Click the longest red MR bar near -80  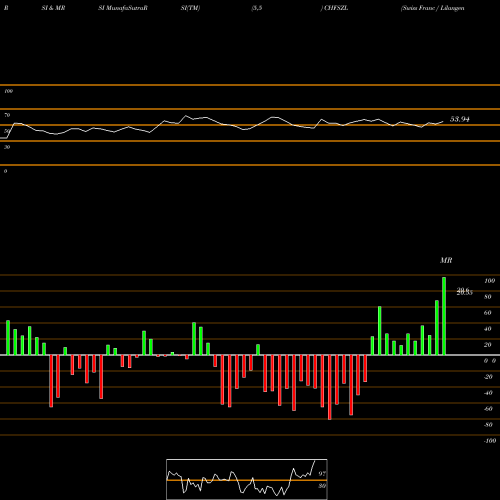[x=330, y=387]
